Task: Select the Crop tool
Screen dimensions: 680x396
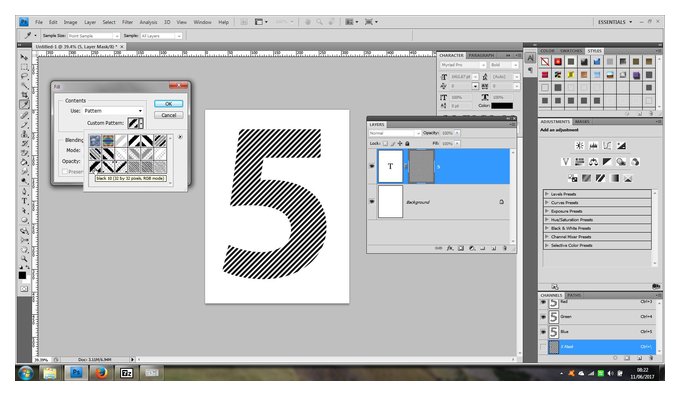Action: click(24, 95)
